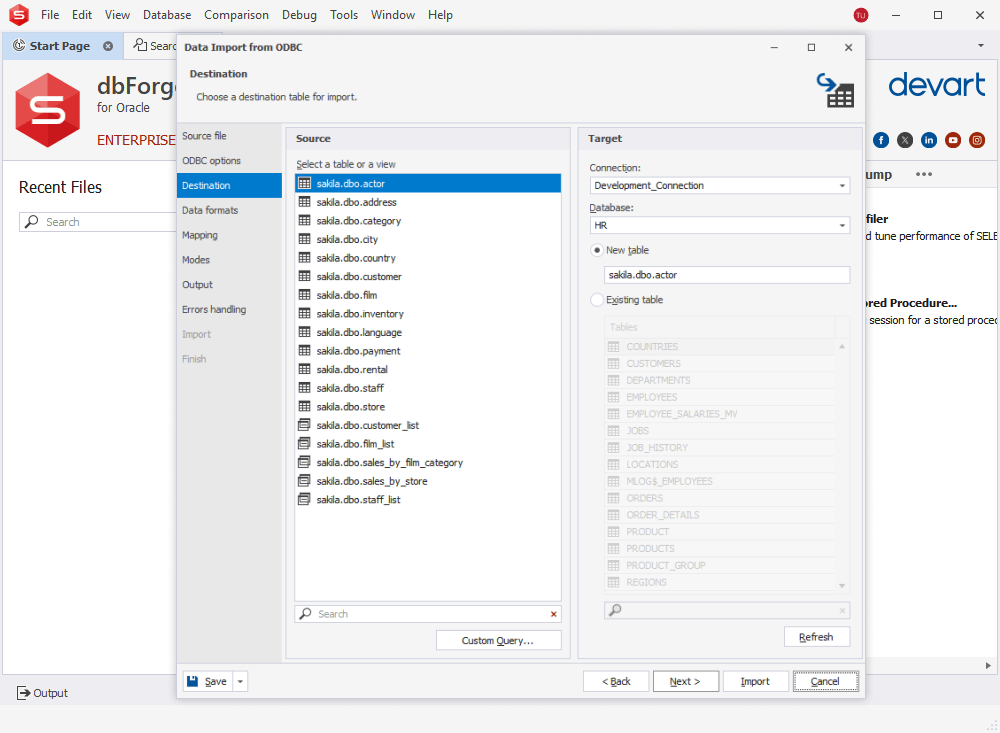The height and width of the screenshot is (733, 1000).
Task: Expand the Database HR dropdown
Action: pyautogui.click(x=842, y=225)
